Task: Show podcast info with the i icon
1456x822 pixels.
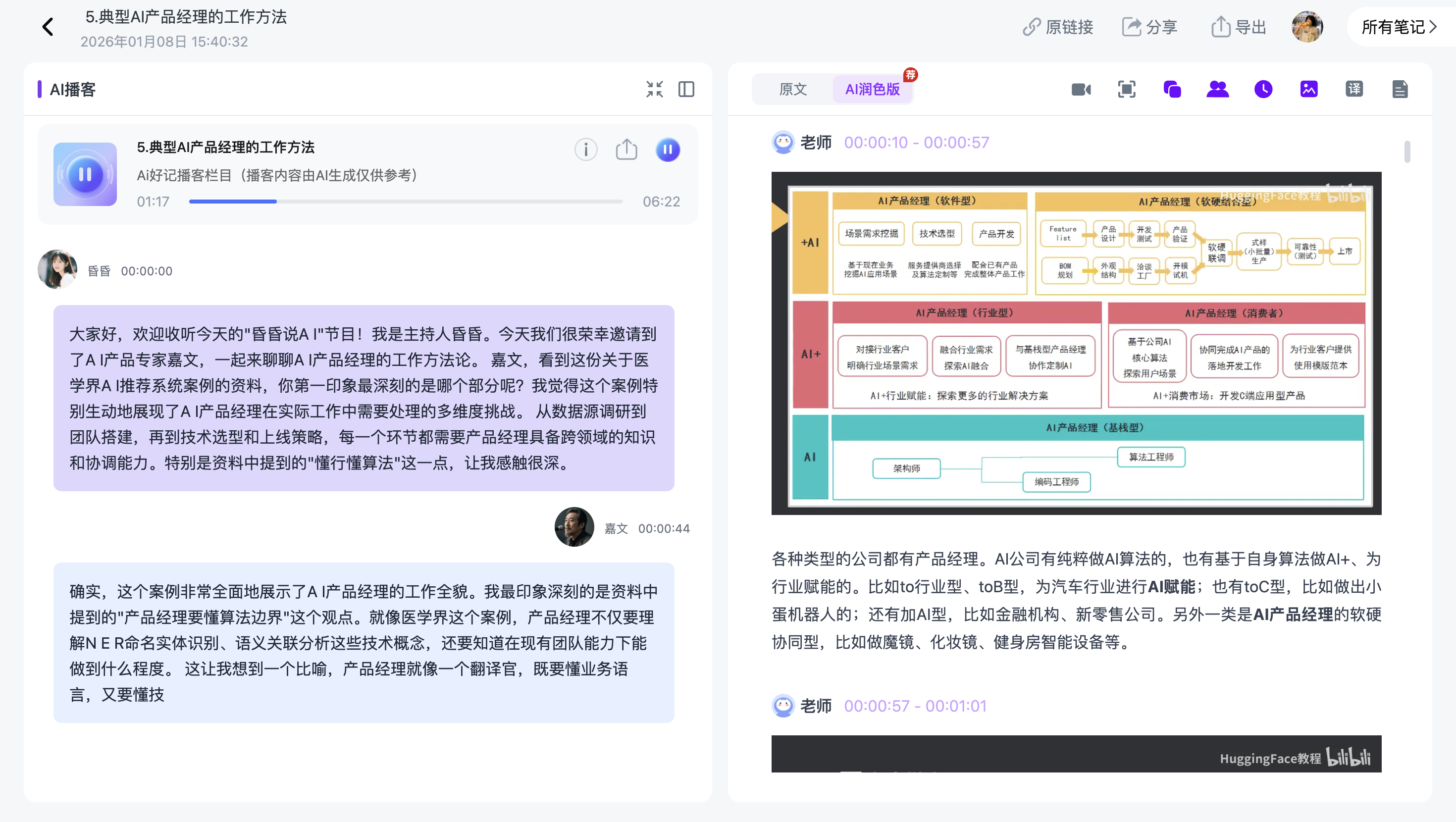Action: tap(586, 150)
